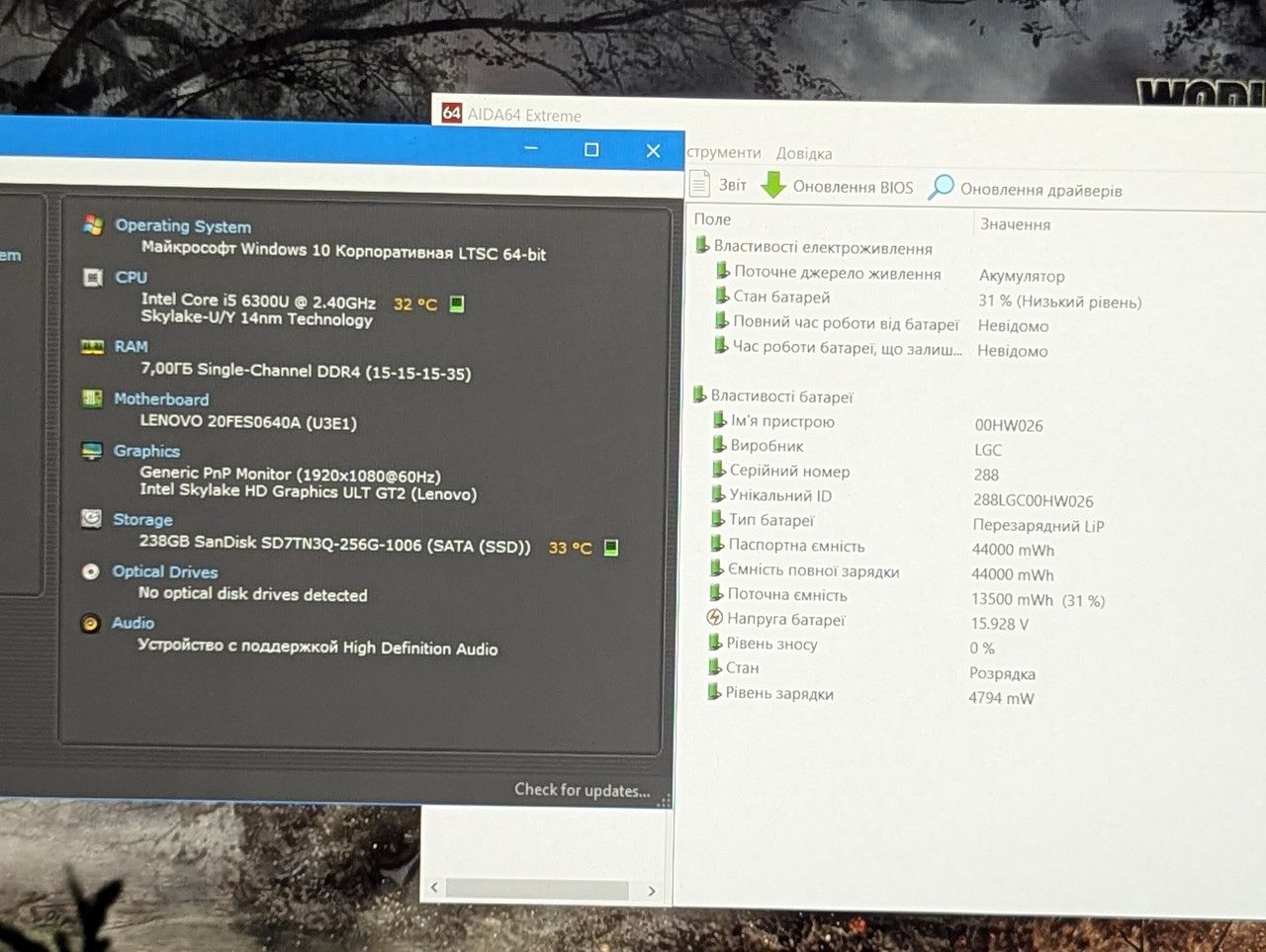Click the green SSD temperature indicator
Image resolution: width=1266 pixels, height=952 pixels.
(611, 547)
